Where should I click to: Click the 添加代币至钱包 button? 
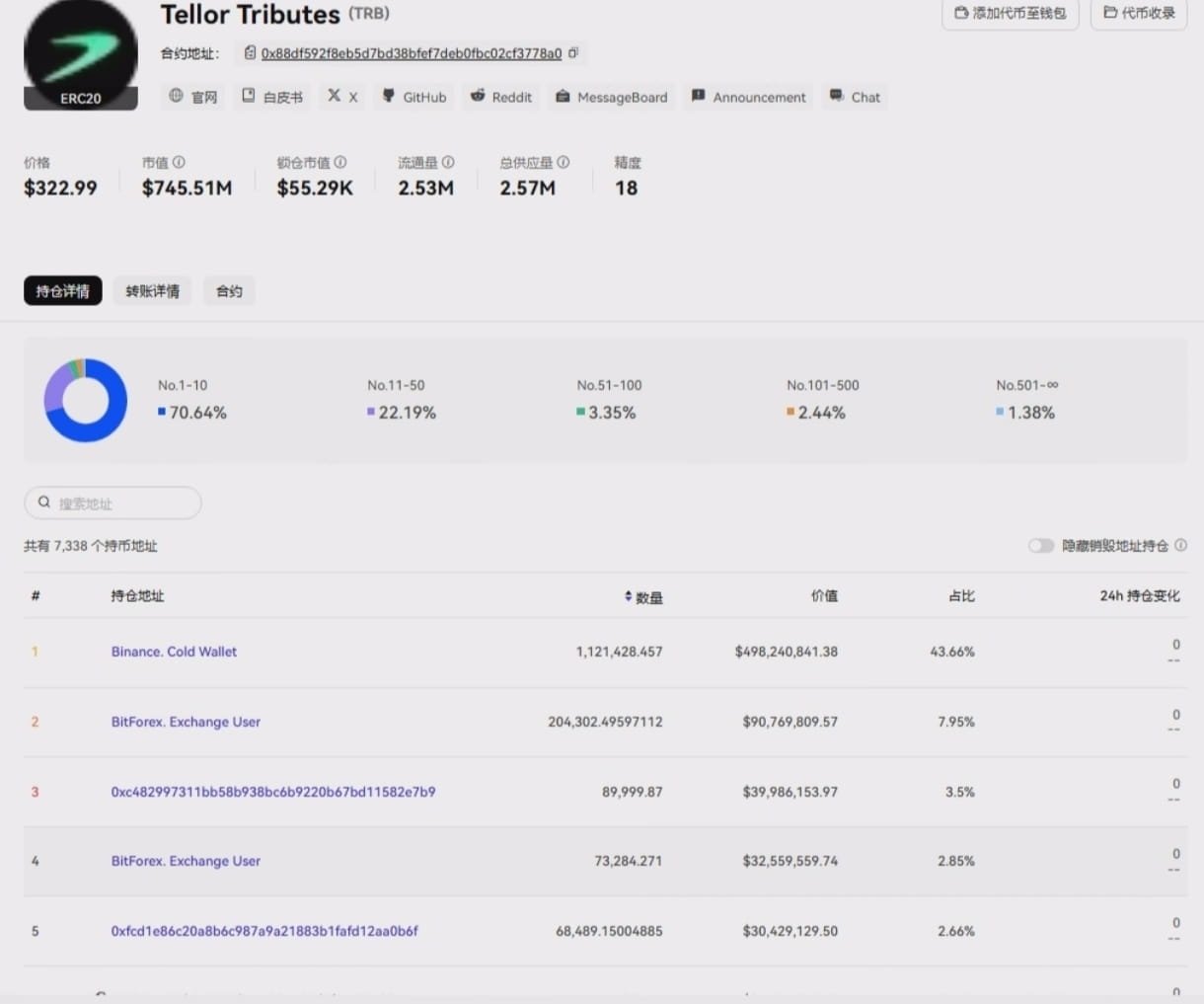pyautogui.click(x=1010, y=13)
